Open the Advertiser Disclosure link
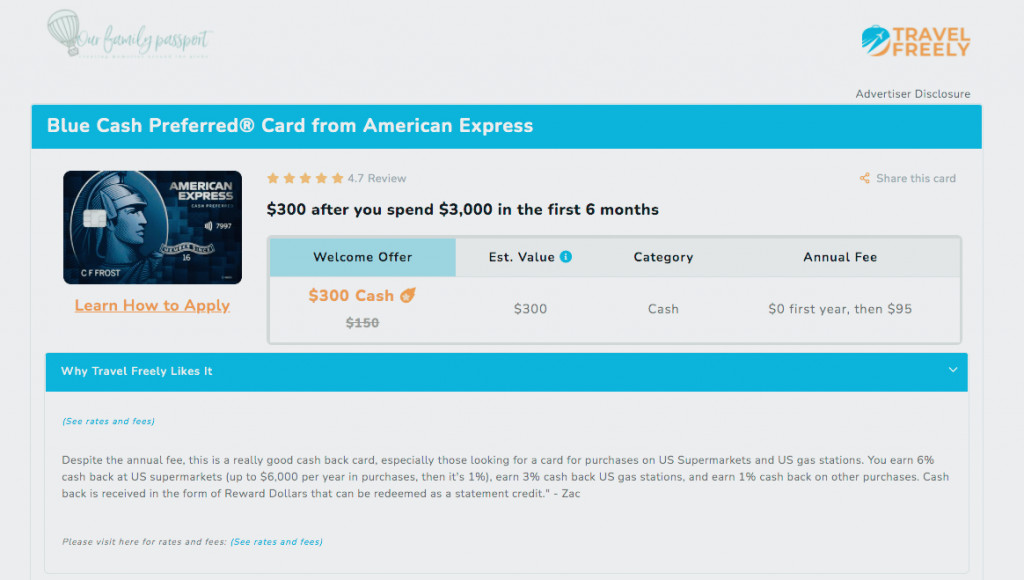The width and height of the screenshot is (1024, 580). (913, 94)
